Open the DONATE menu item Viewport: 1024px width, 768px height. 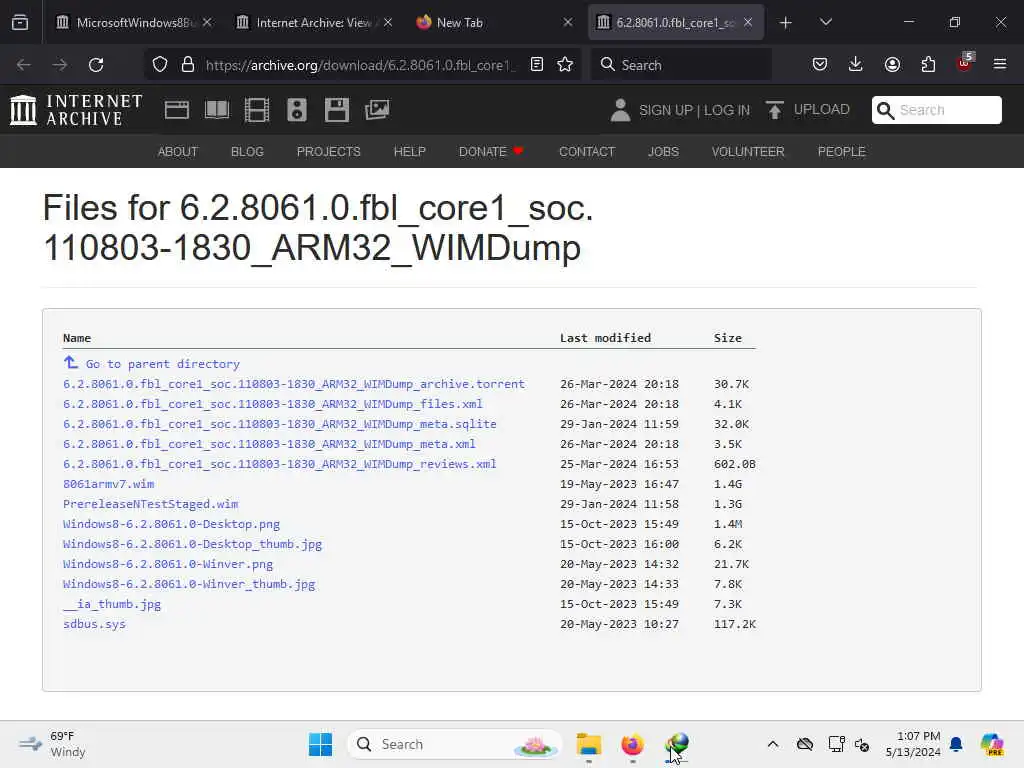tap(491, 152)
